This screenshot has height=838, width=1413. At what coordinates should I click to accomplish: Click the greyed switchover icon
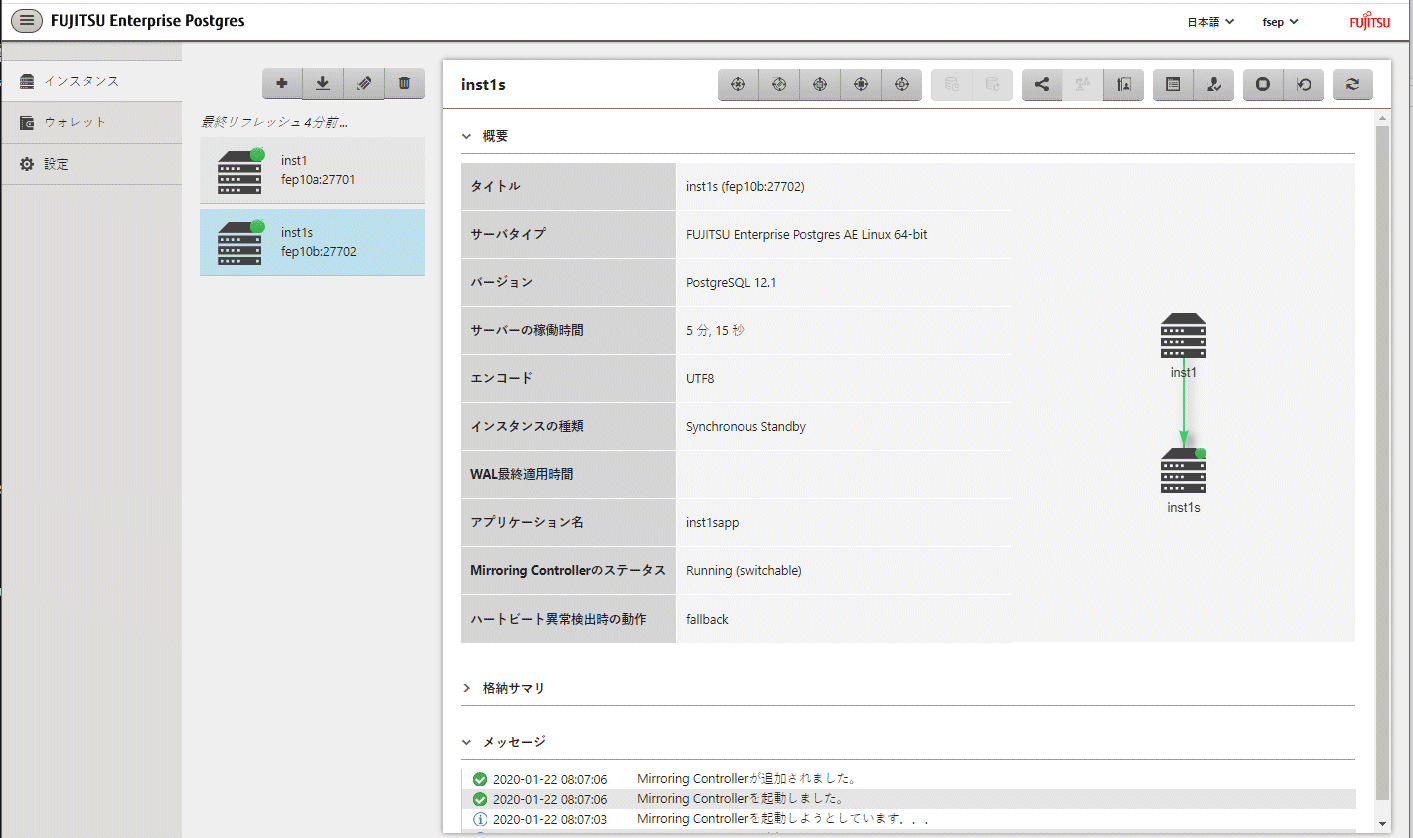(1083, 85)
